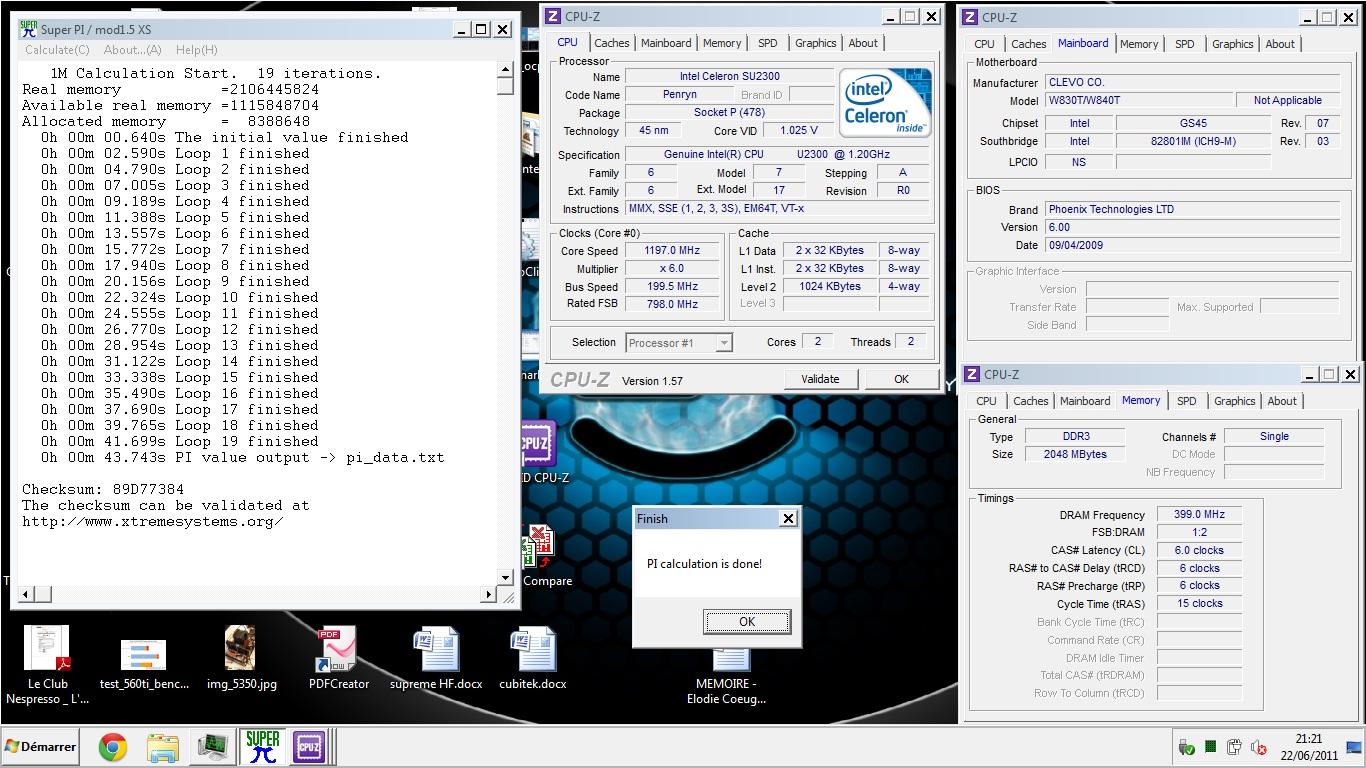This screenshot has width=1366, height=768.
Task: Select CPU tab in CPU-Z Memory window
Action: coord(986,401)
